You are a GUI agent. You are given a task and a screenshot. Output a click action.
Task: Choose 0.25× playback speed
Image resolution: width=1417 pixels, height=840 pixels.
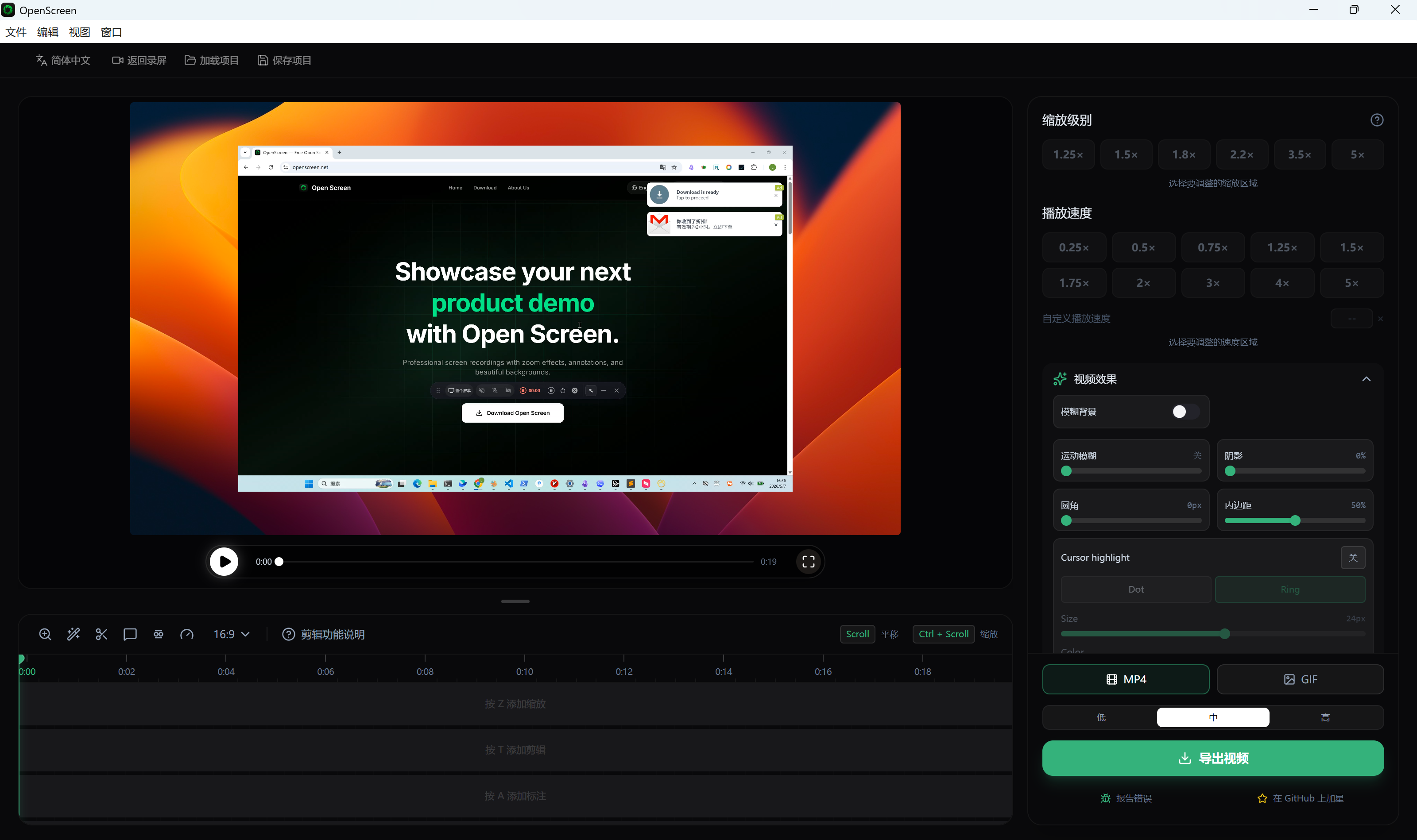pos(1074,247)
